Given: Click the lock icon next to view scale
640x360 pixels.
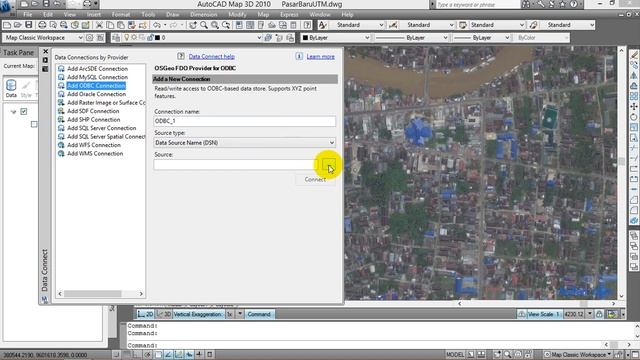Looking at the screenshot, I should pos(599,314).
